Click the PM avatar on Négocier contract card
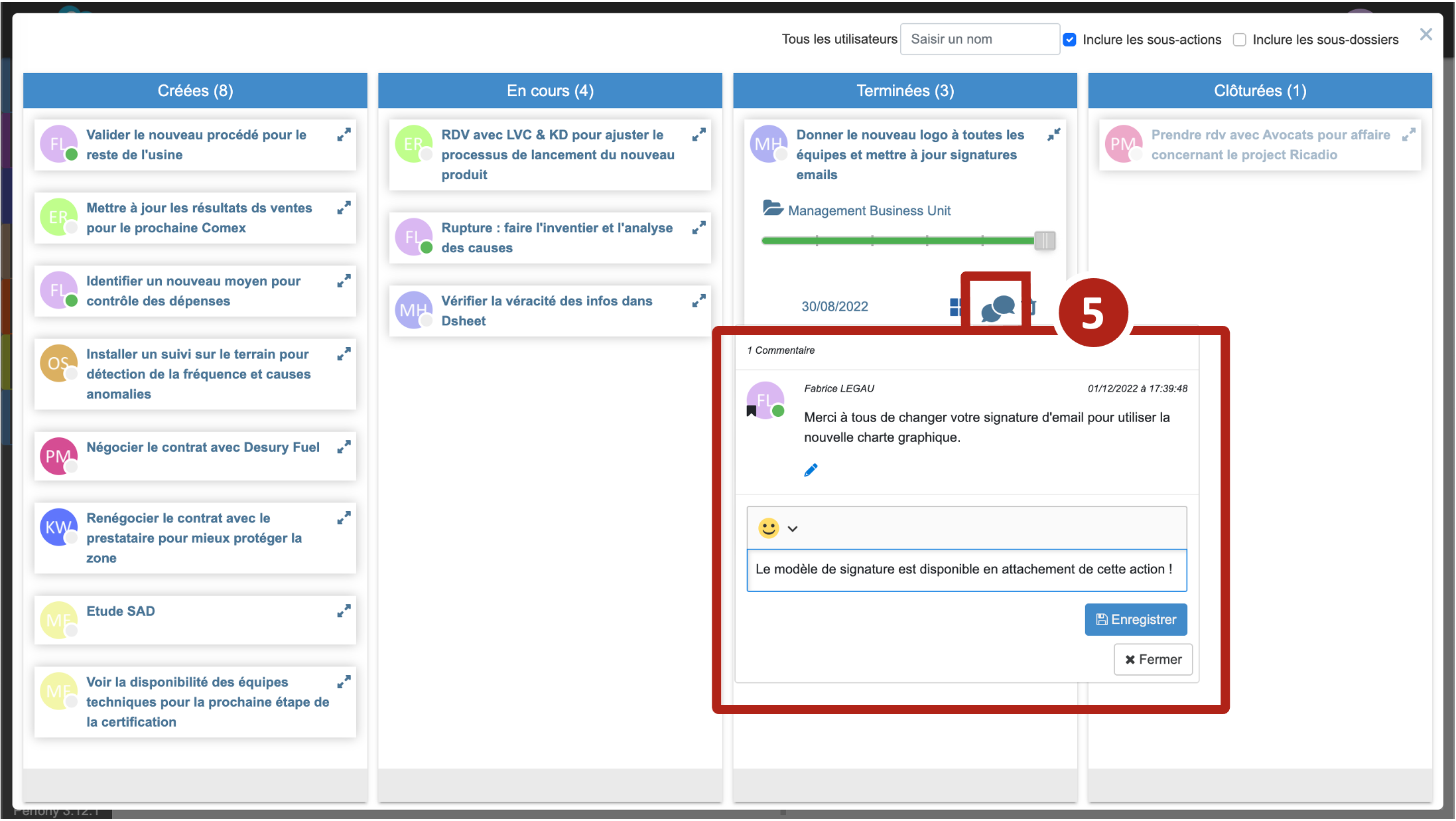Image resolution: width=1456 pixels, height=821 pixels. coord(58,456)
